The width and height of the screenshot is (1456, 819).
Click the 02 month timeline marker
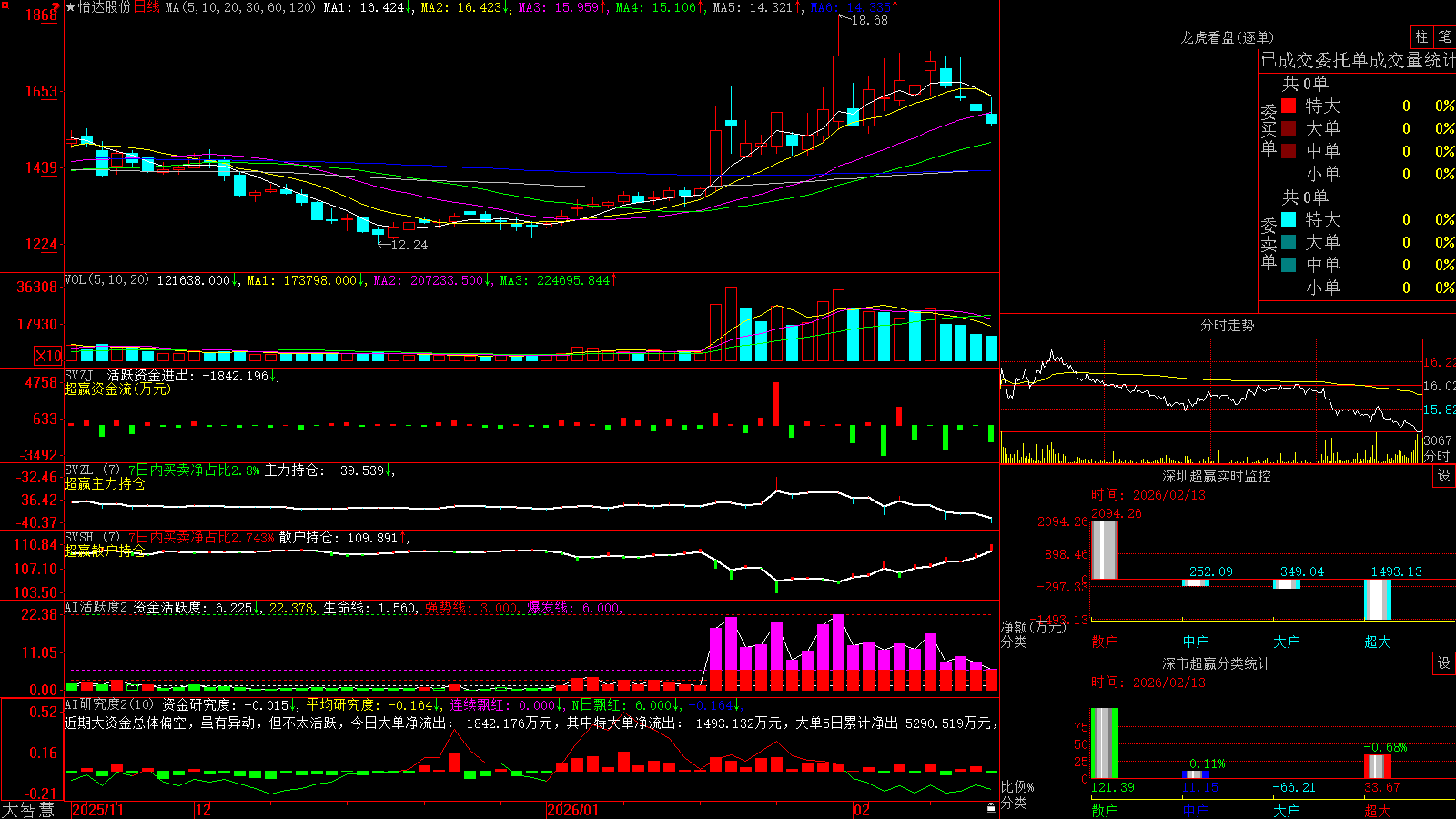point(862,810)
